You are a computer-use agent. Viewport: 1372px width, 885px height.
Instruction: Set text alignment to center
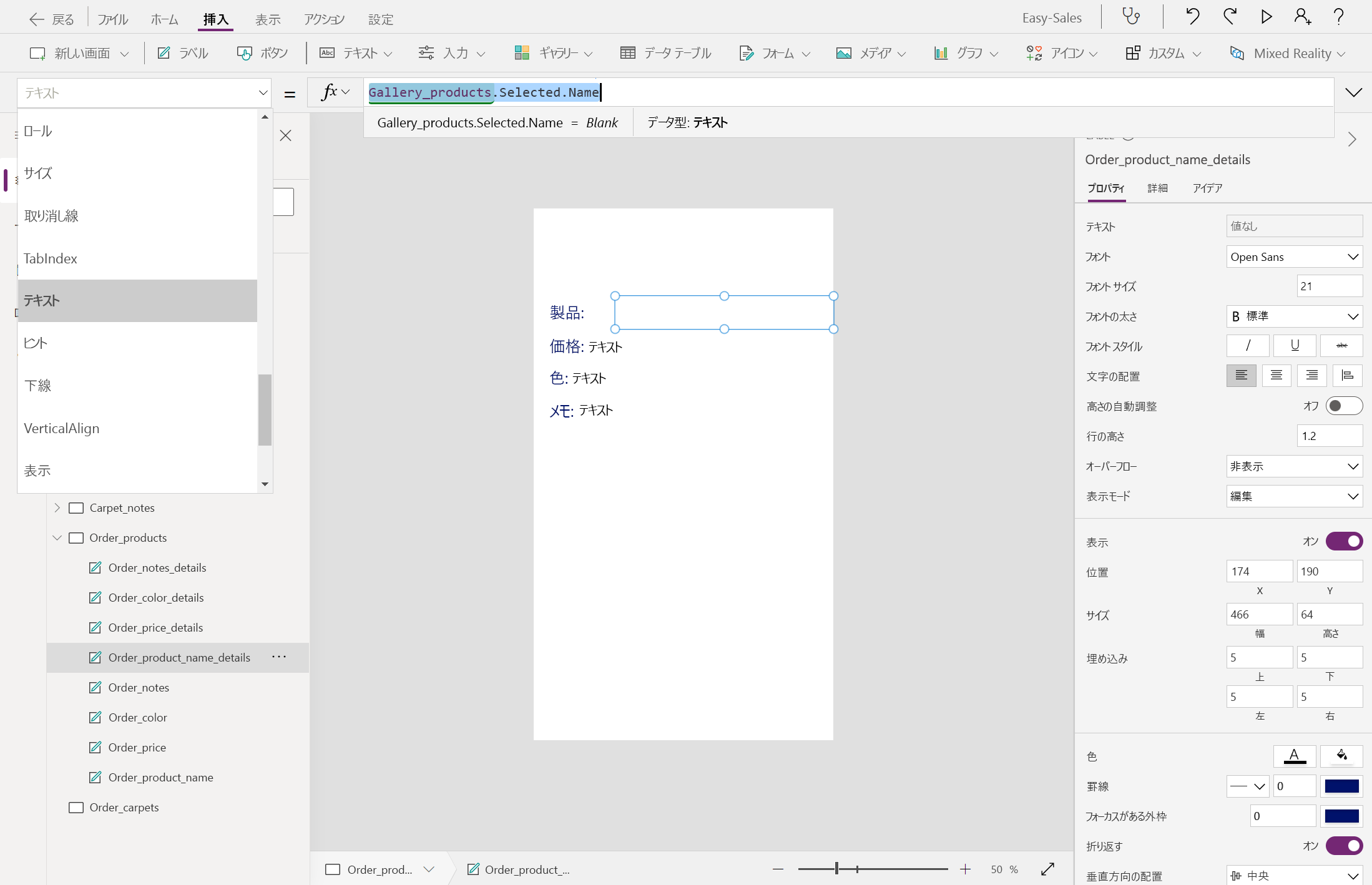click(x=1276, y=375)
